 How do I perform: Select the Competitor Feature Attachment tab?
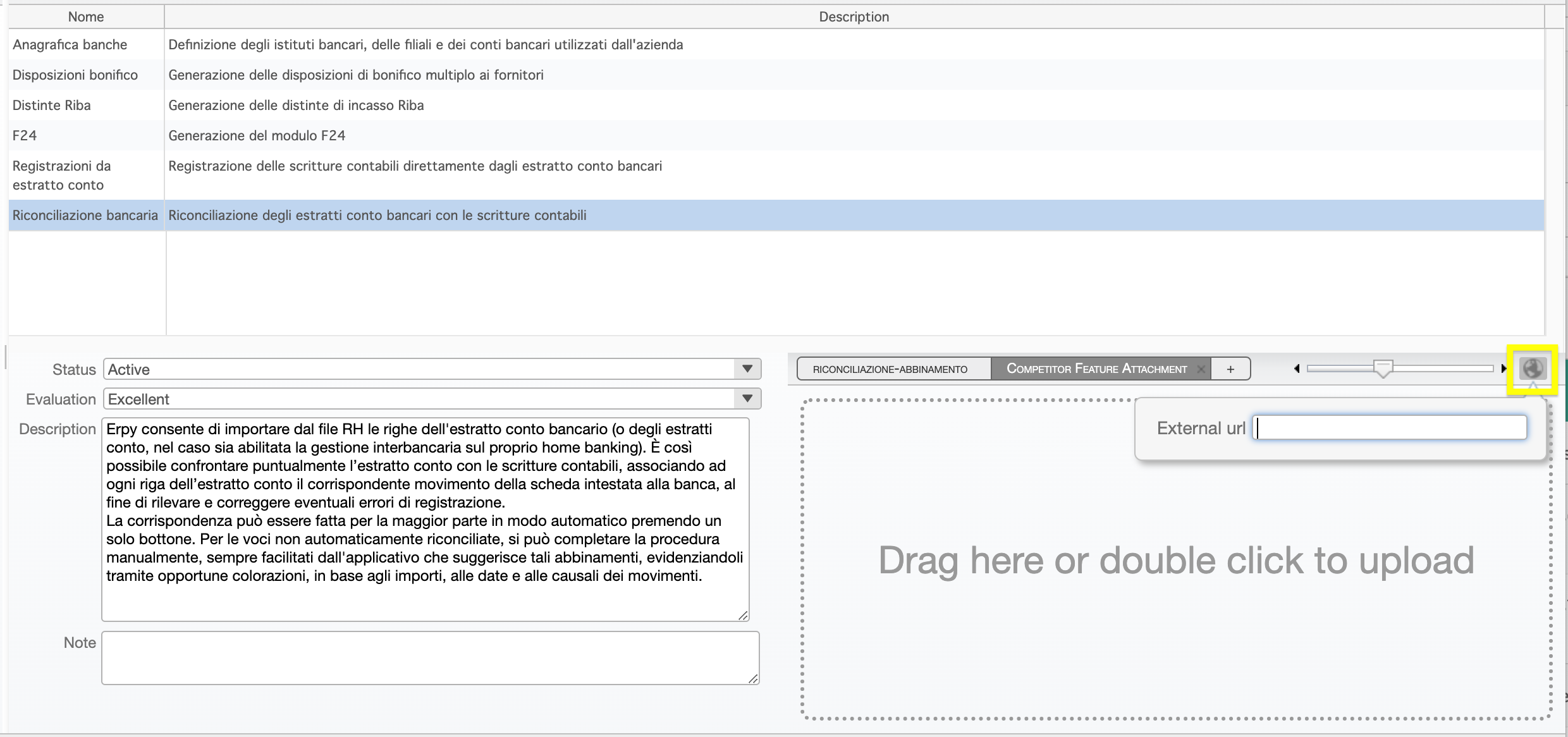(1096, 369)
